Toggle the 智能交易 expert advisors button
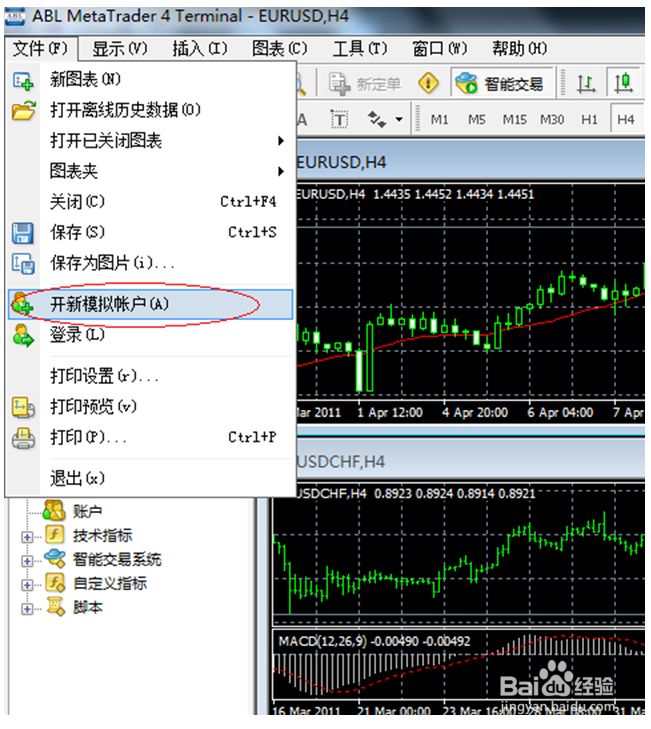The image size is (651, 729). point(501,84)
